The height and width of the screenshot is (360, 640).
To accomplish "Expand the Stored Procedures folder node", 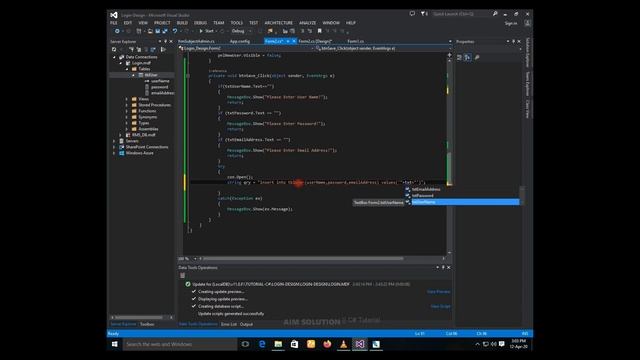I will 127,105.
